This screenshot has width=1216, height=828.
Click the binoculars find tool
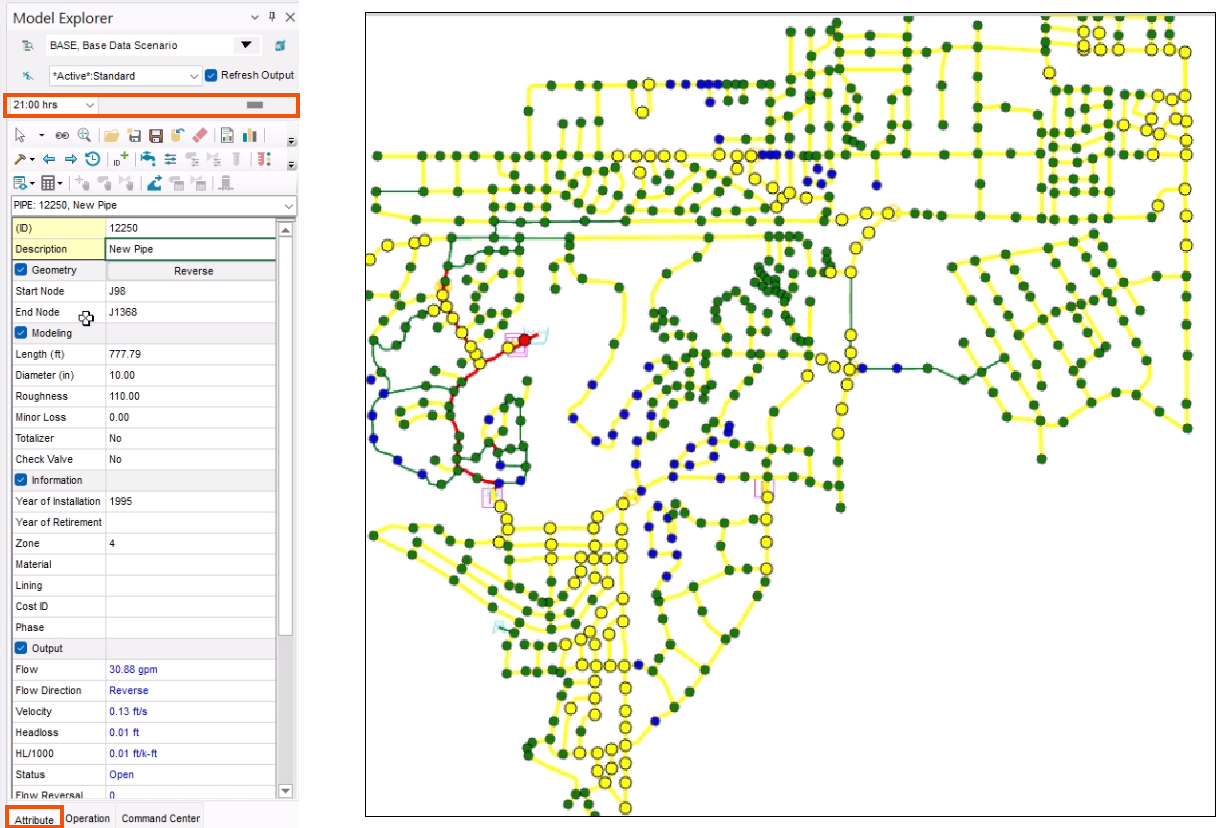pos(62,134)
